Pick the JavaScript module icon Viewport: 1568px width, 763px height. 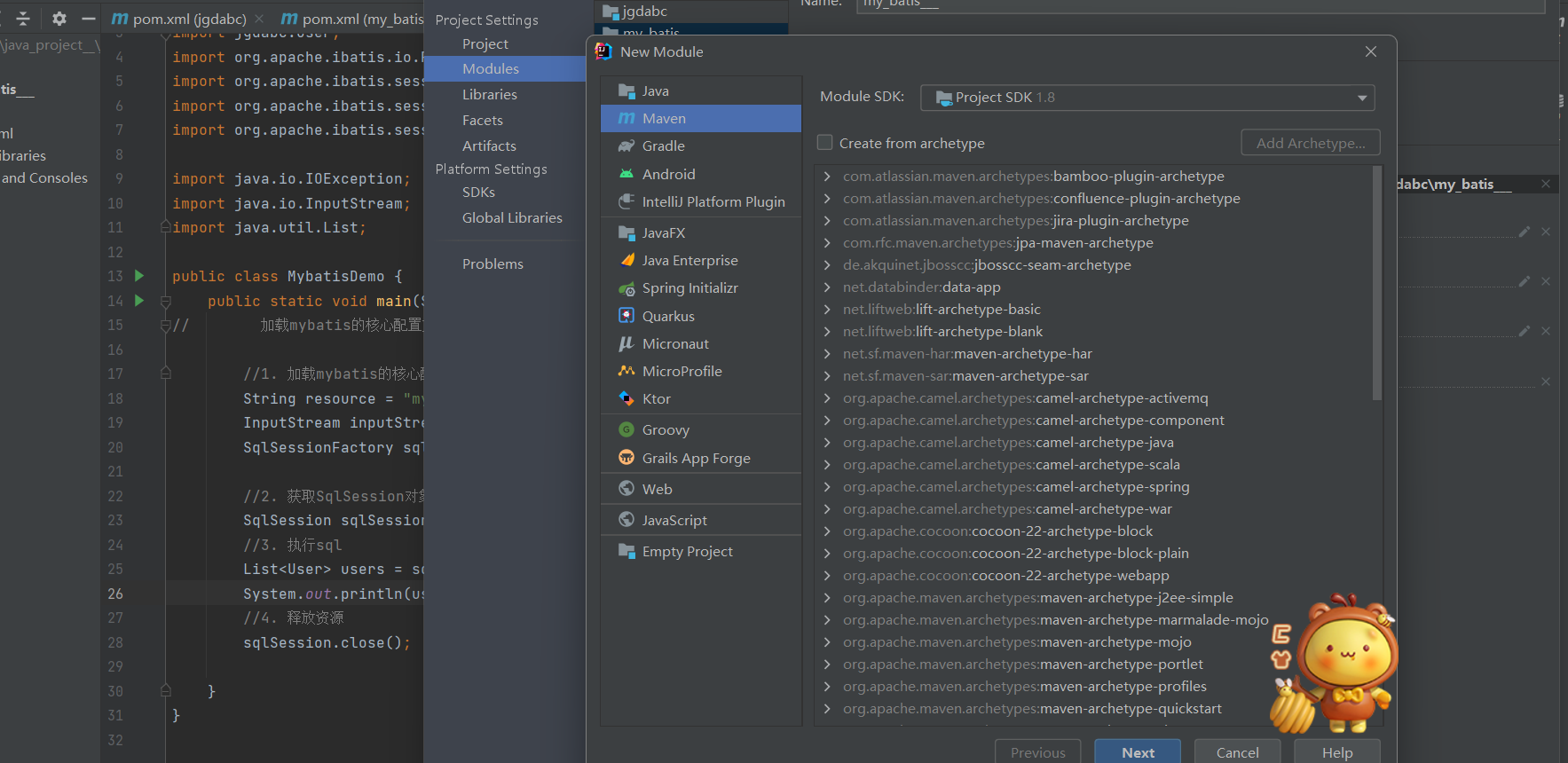coord(626,520)
